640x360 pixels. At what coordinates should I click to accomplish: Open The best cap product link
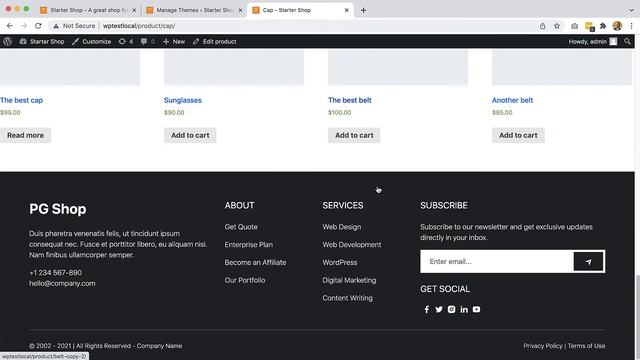pos(21,100)
